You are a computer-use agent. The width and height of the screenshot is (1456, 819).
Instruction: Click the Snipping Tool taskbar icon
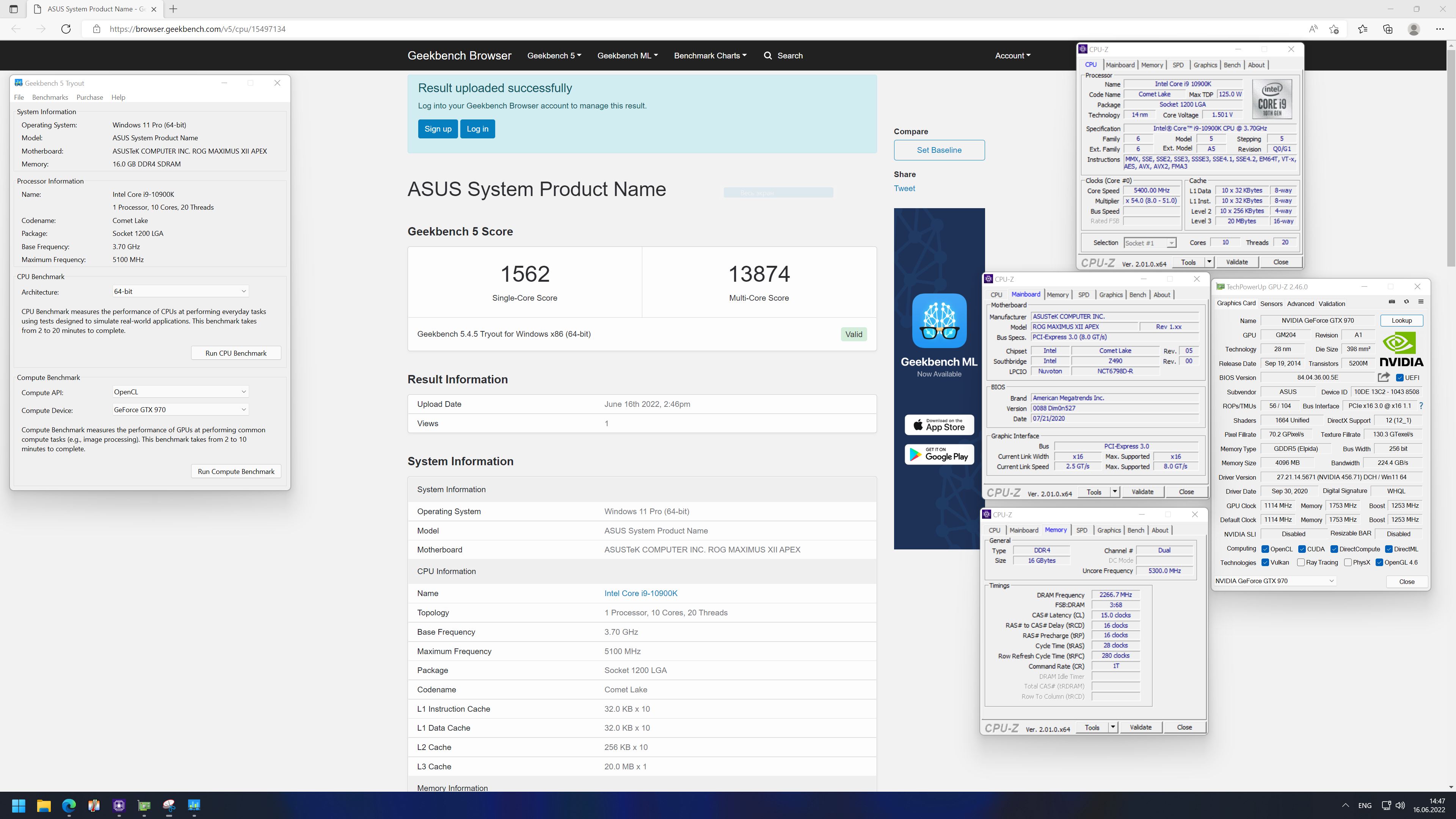[169, 805]
